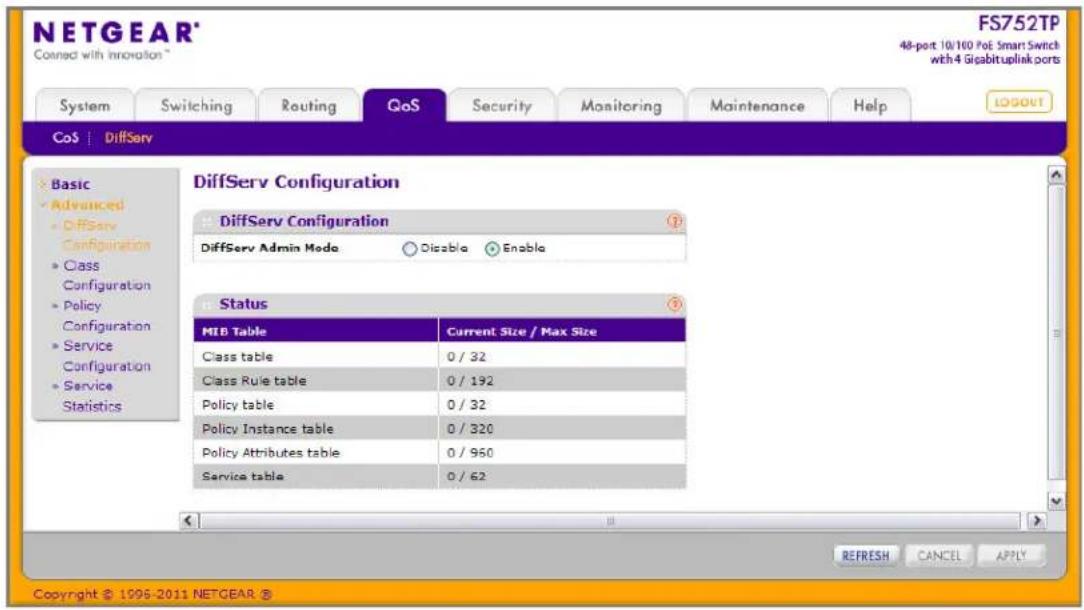Expand the Basic menu section
Screen dimensions: 1084x610
point(70,185)
